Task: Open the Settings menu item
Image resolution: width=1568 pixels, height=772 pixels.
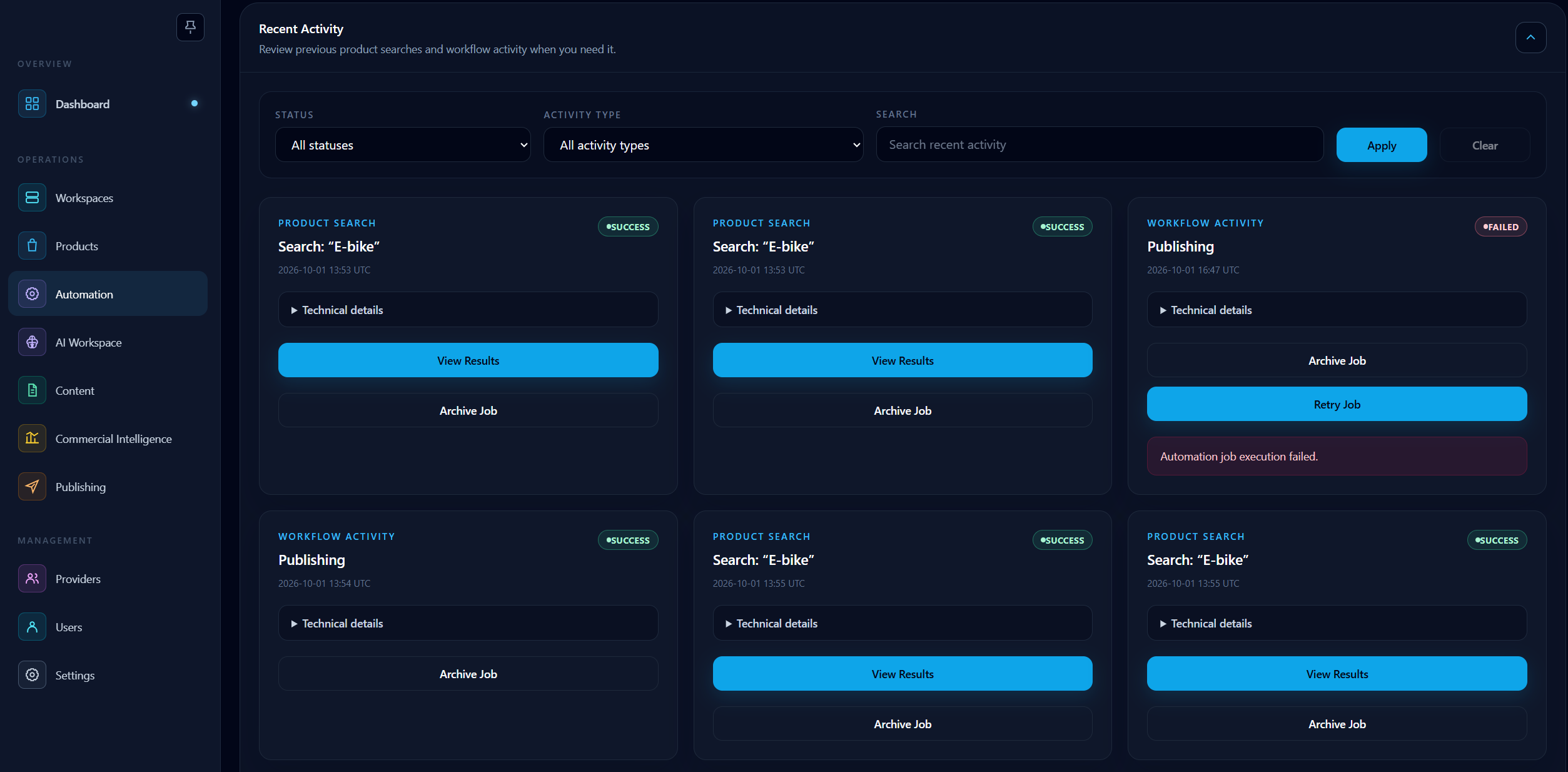Action: 108,675
